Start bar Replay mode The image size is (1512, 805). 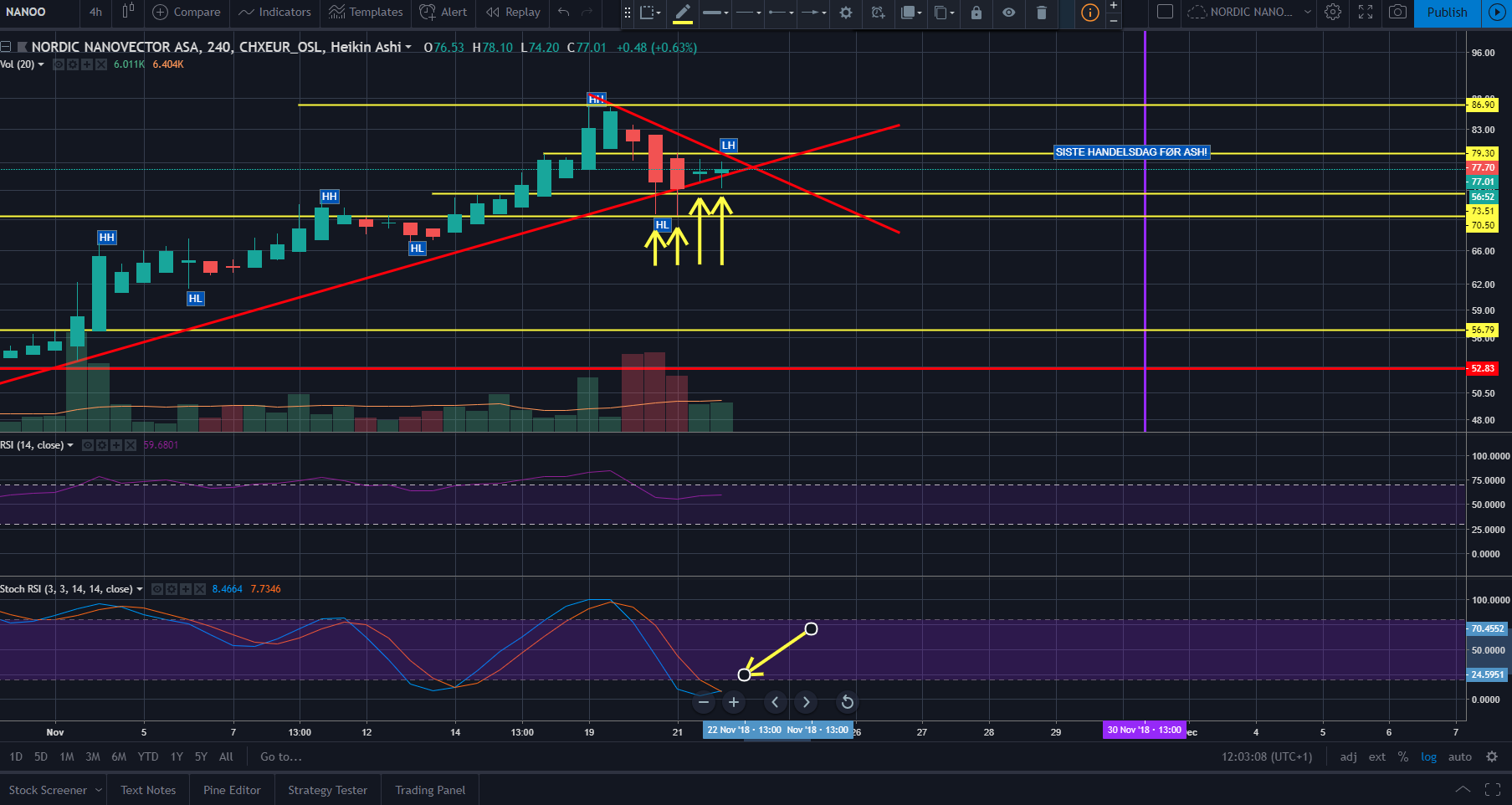pos(513,12)
